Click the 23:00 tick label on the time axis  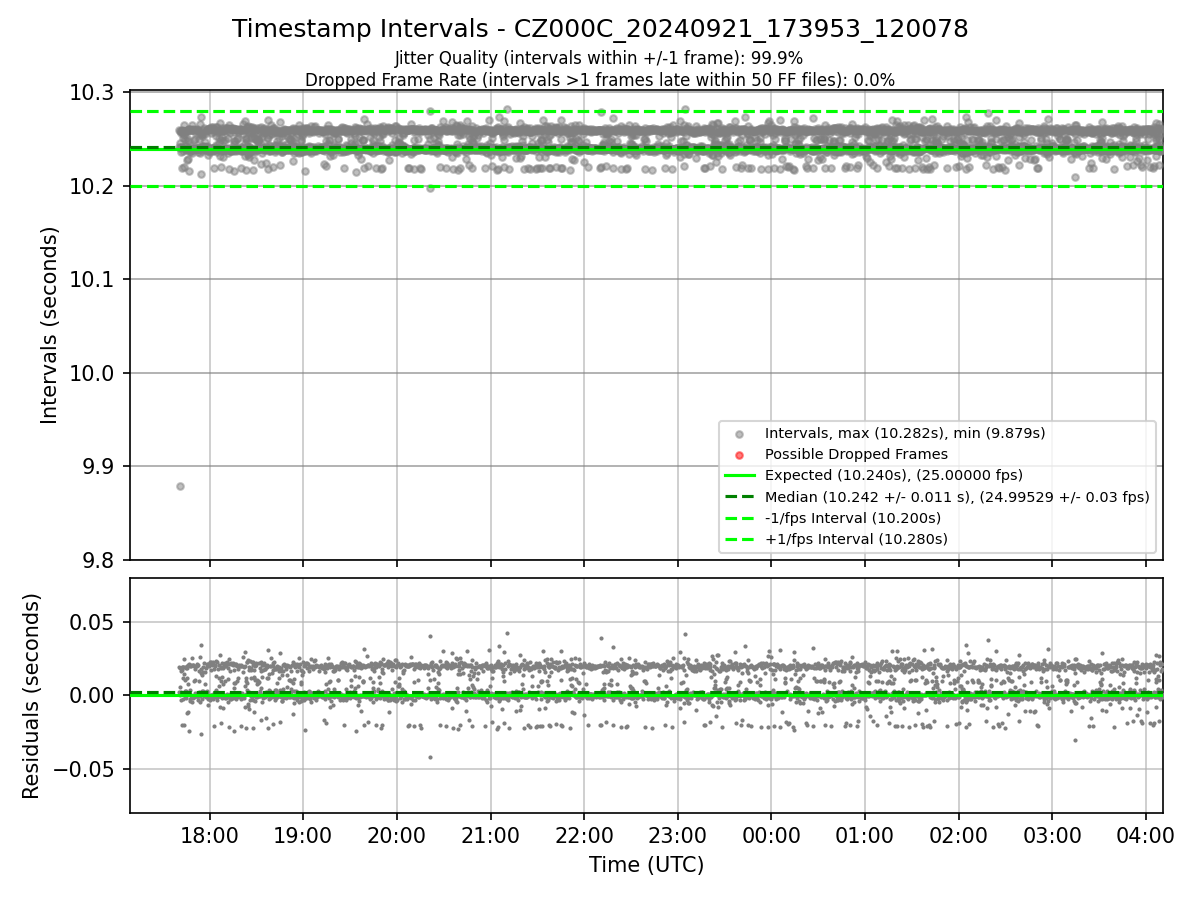(677, 836)
